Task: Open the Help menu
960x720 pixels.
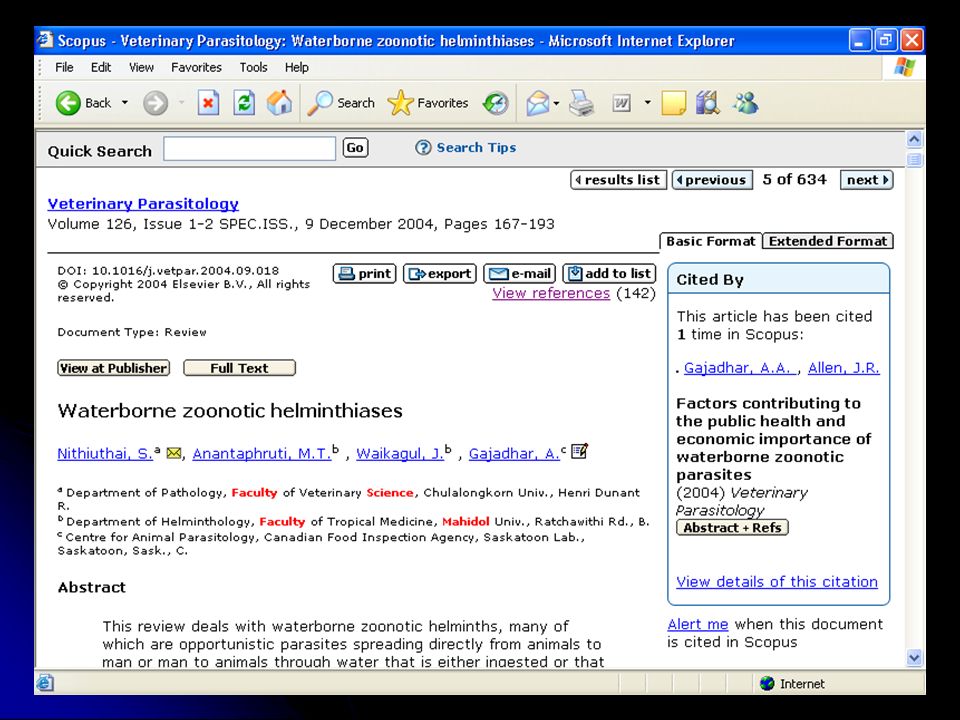Action: tap(297, 67)
